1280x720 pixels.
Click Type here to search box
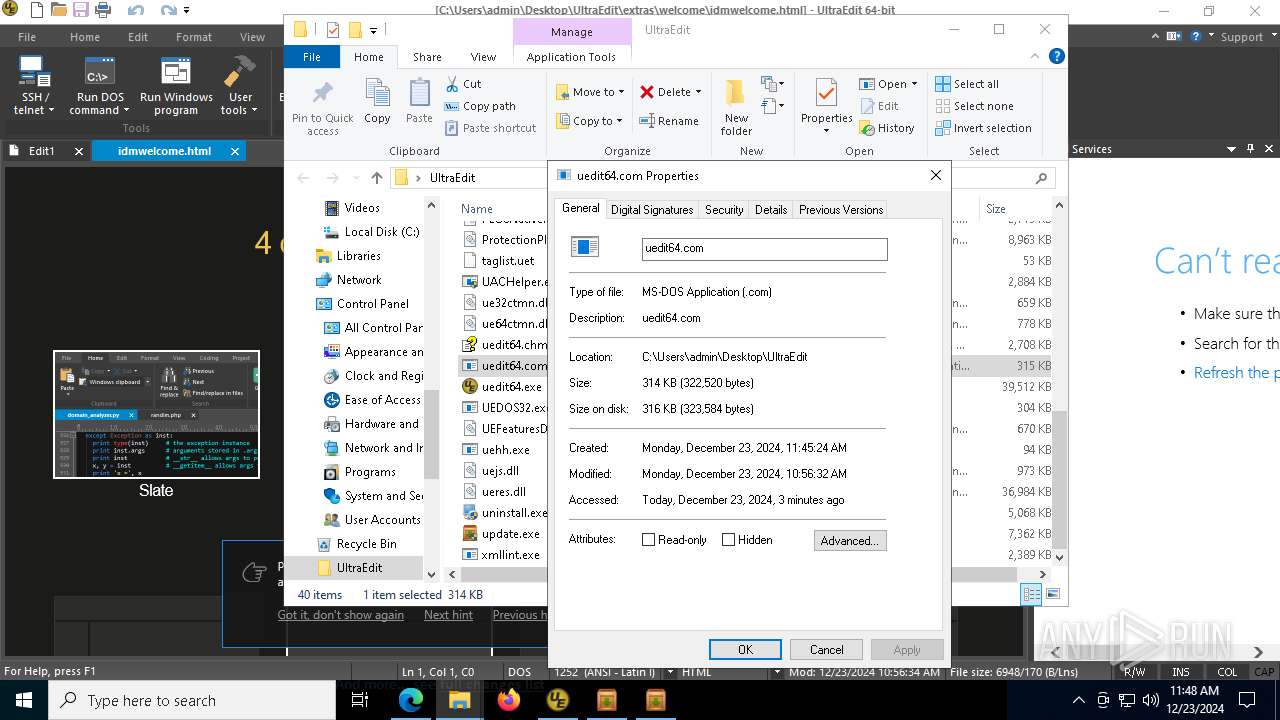click(x=192, y=700)
